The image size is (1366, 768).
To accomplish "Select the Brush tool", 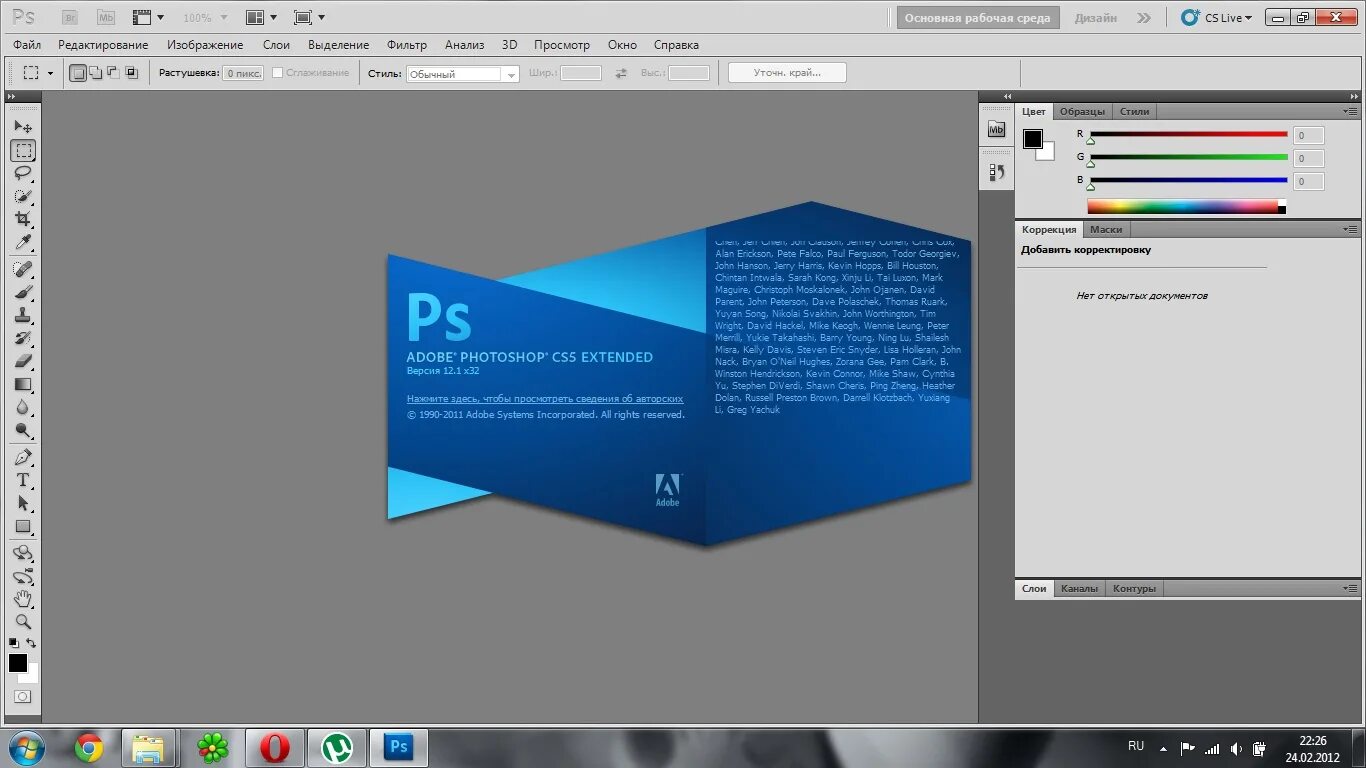I will [23, 293].
